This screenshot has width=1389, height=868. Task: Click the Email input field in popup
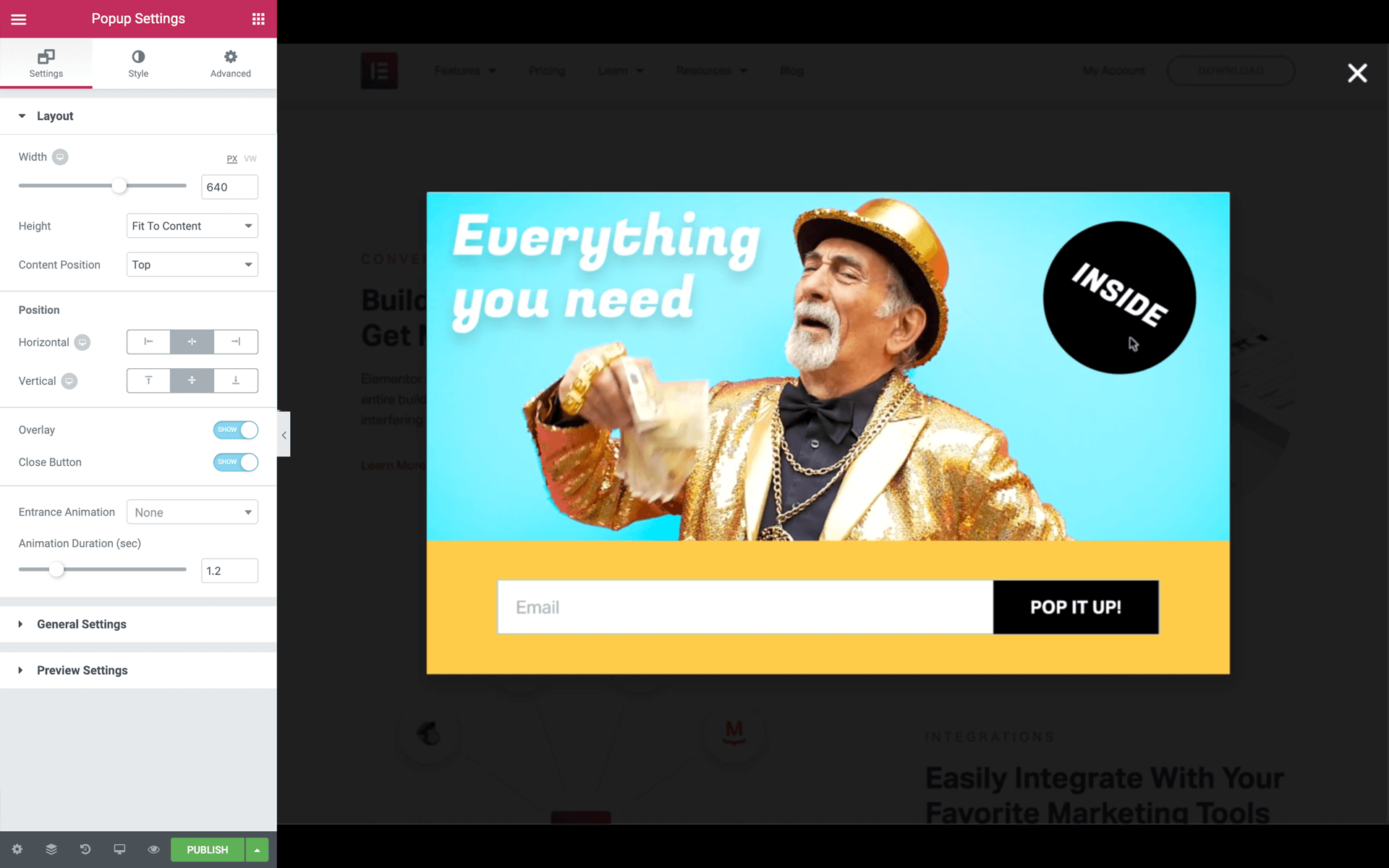click(x=745, y=607)
